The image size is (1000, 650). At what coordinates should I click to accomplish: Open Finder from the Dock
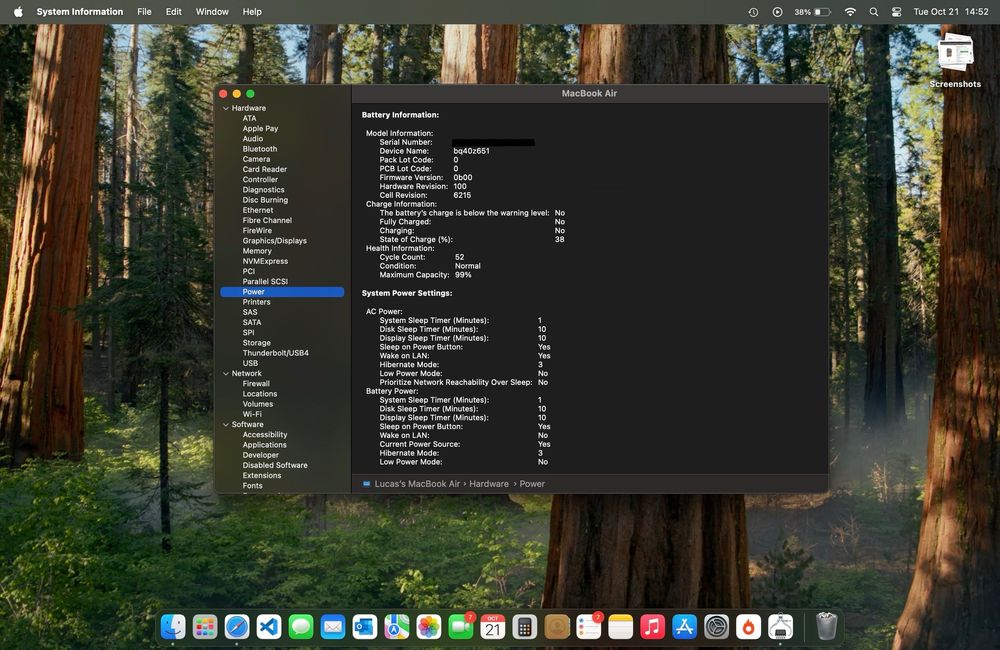[173, 627]
